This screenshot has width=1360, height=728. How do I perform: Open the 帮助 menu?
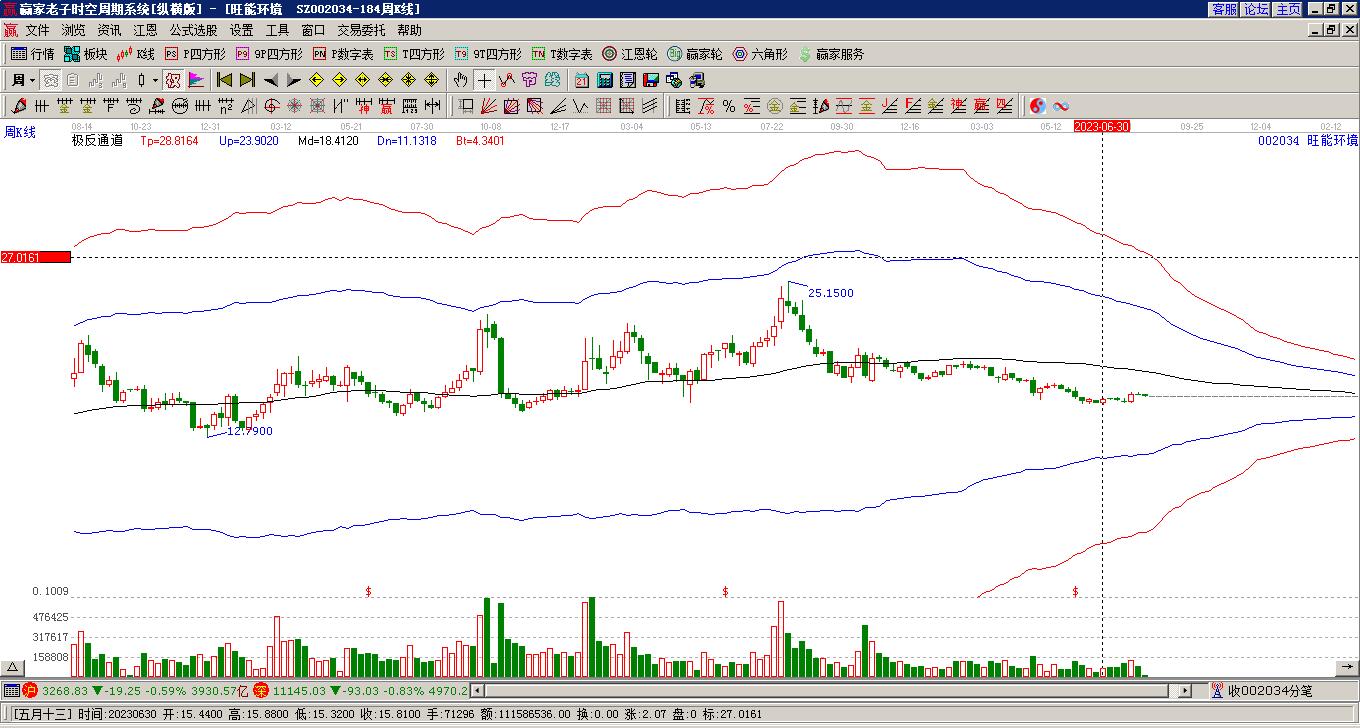click(x=409, y=31)
